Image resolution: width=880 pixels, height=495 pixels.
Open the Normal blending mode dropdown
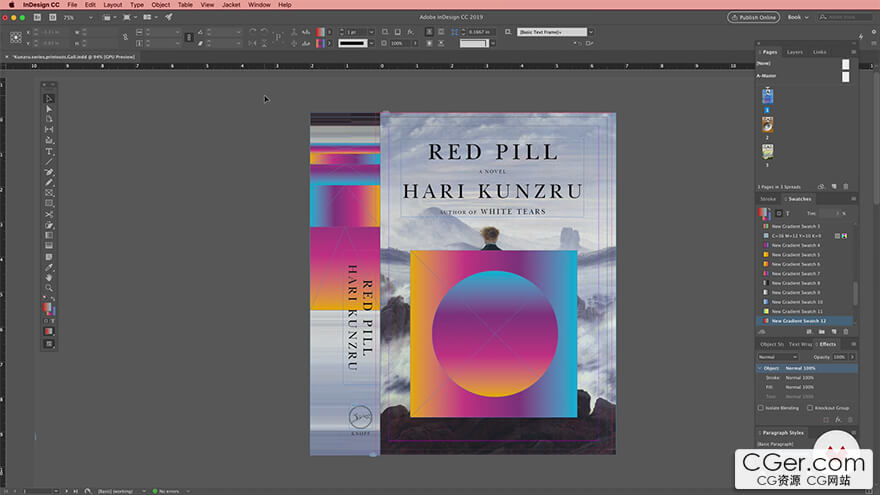point(778,357)
